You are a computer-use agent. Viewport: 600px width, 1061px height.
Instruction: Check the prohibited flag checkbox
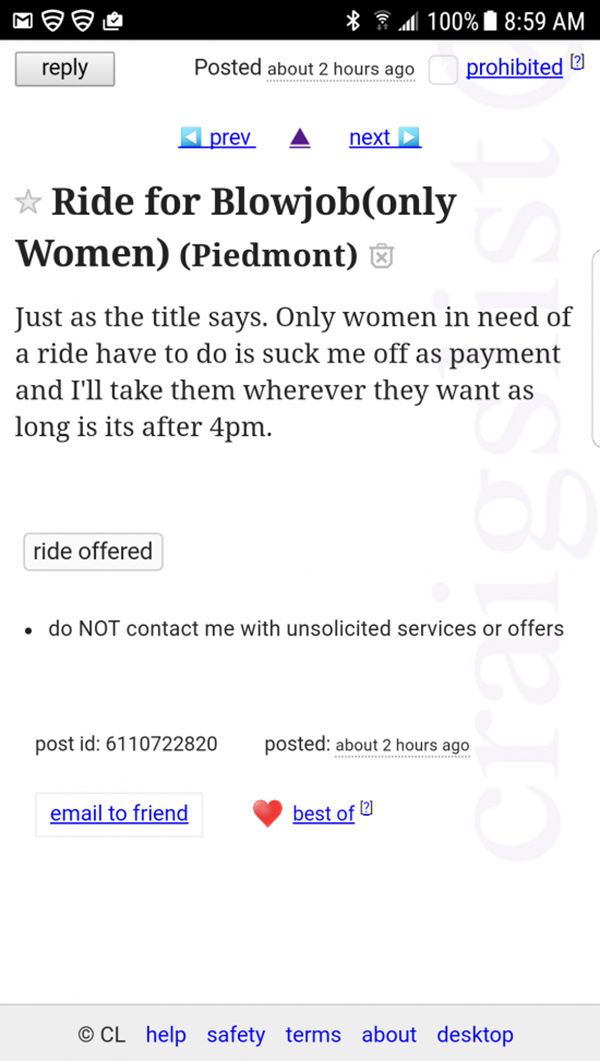click(443, 69)
